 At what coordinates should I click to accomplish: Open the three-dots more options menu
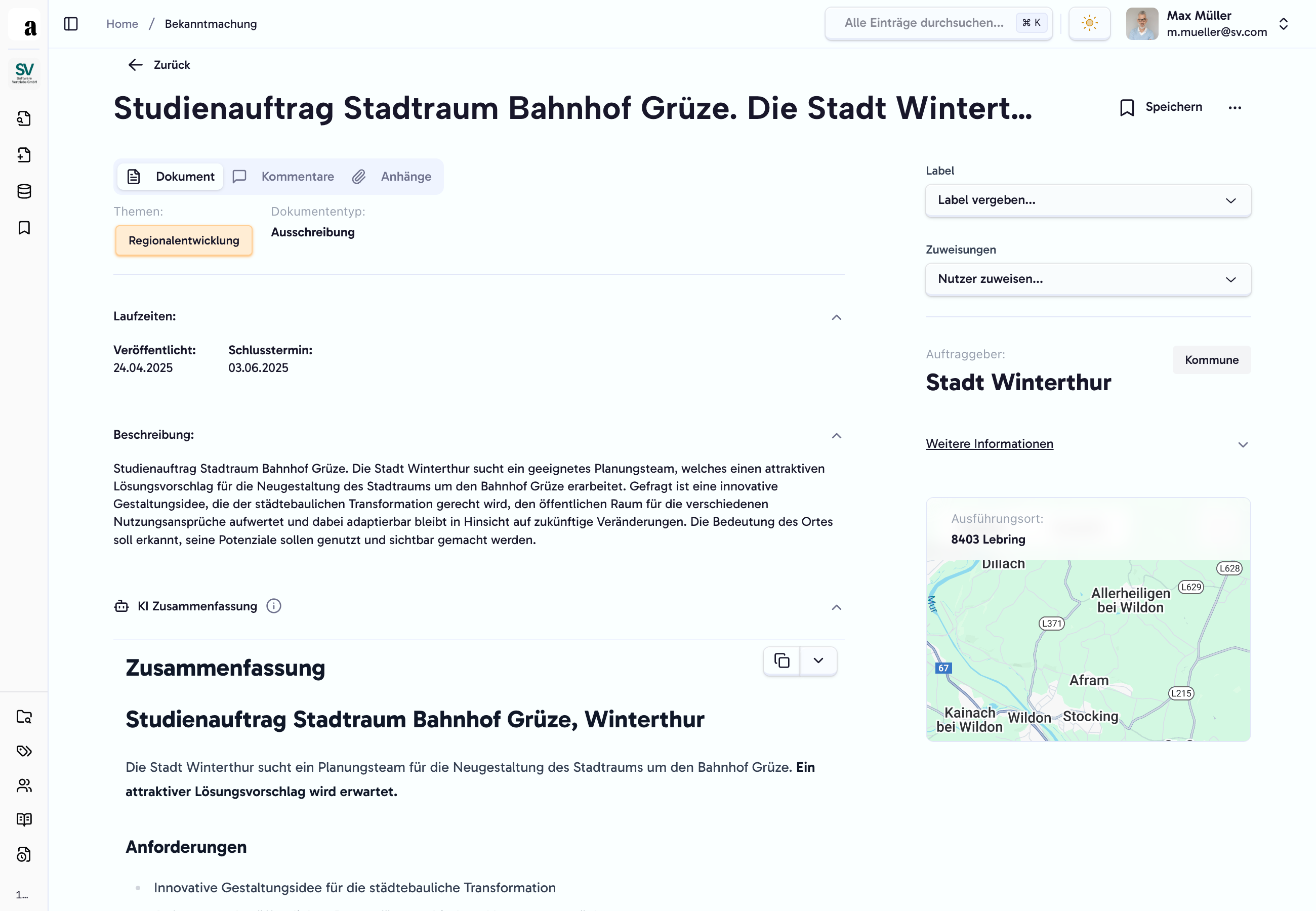[x=1235, y=108]
